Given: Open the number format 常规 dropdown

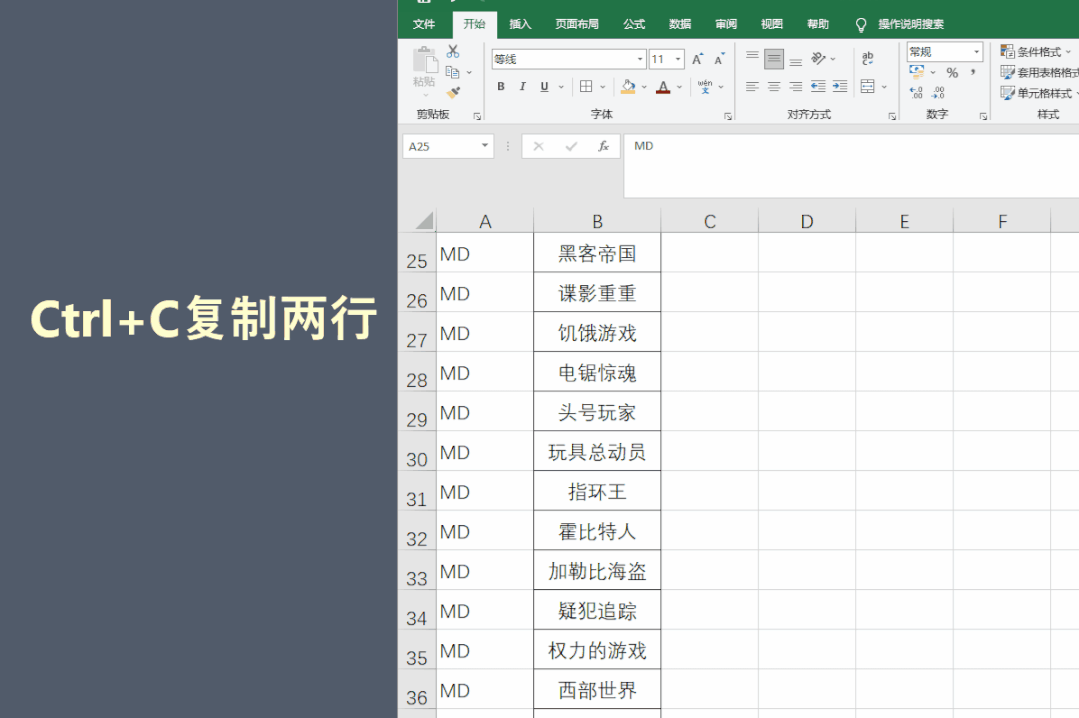Looking at the screenshot, I should (976, 52).
